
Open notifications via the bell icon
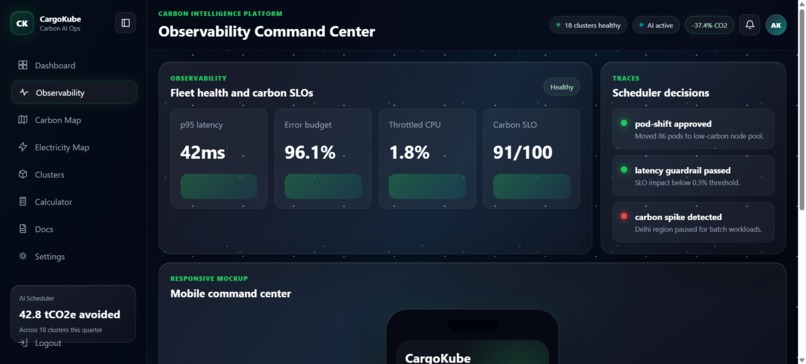[x=749, y=25]
